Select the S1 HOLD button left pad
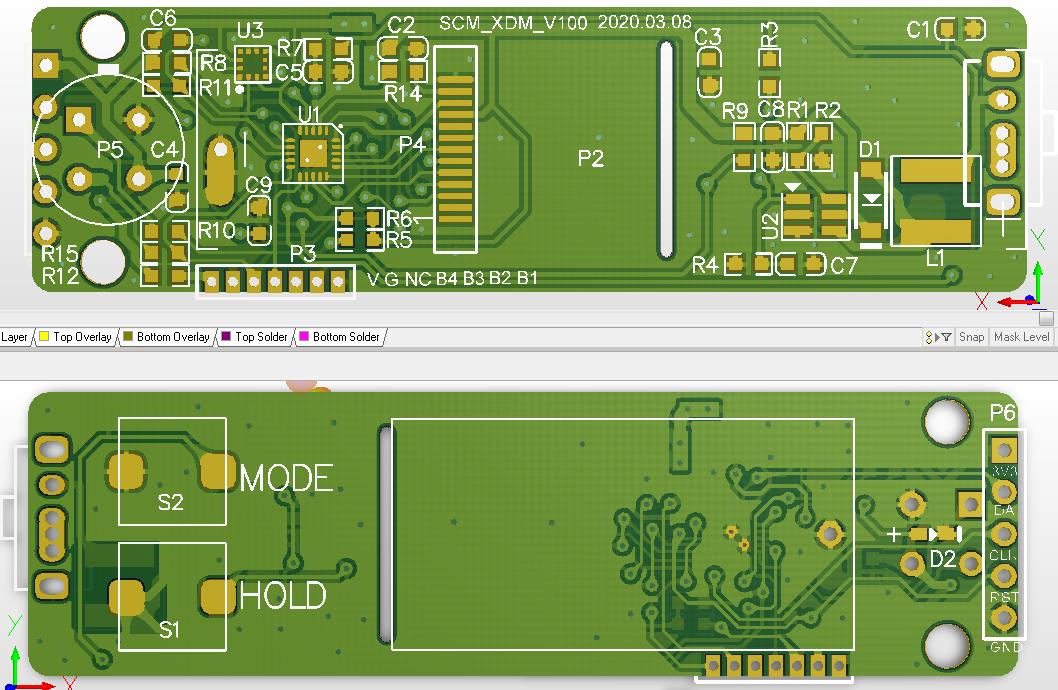Viewport: 1058px width, 690px height. pyautogui.click(x=126, y=596)
